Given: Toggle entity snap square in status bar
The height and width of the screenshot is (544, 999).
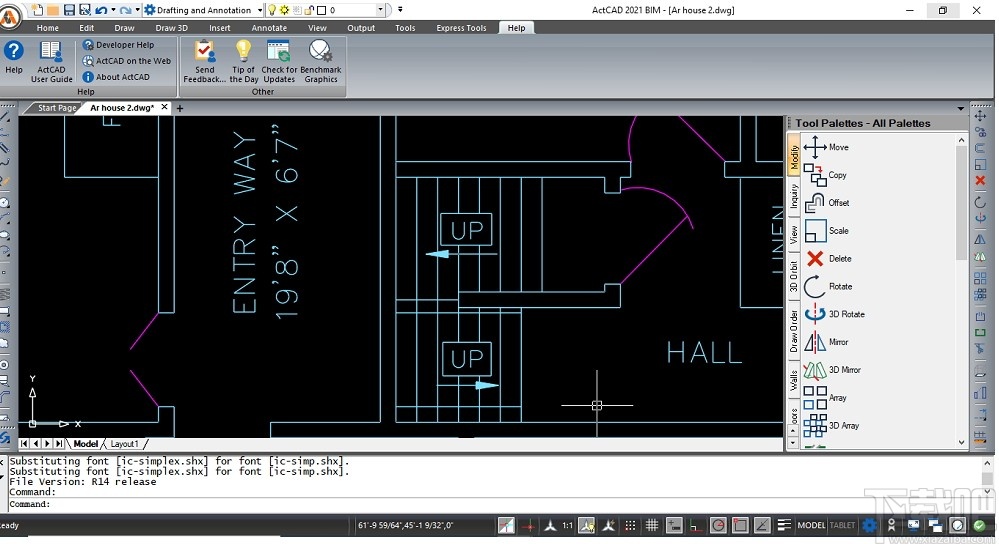Looking at the screenshot, I should point(740,526).
